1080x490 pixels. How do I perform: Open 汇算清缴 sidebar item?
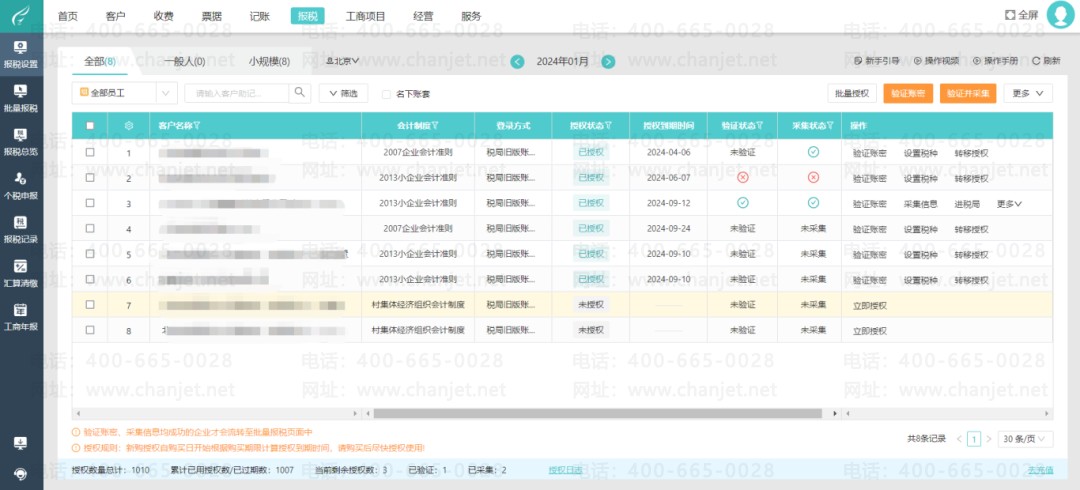[x=21, y=273]
